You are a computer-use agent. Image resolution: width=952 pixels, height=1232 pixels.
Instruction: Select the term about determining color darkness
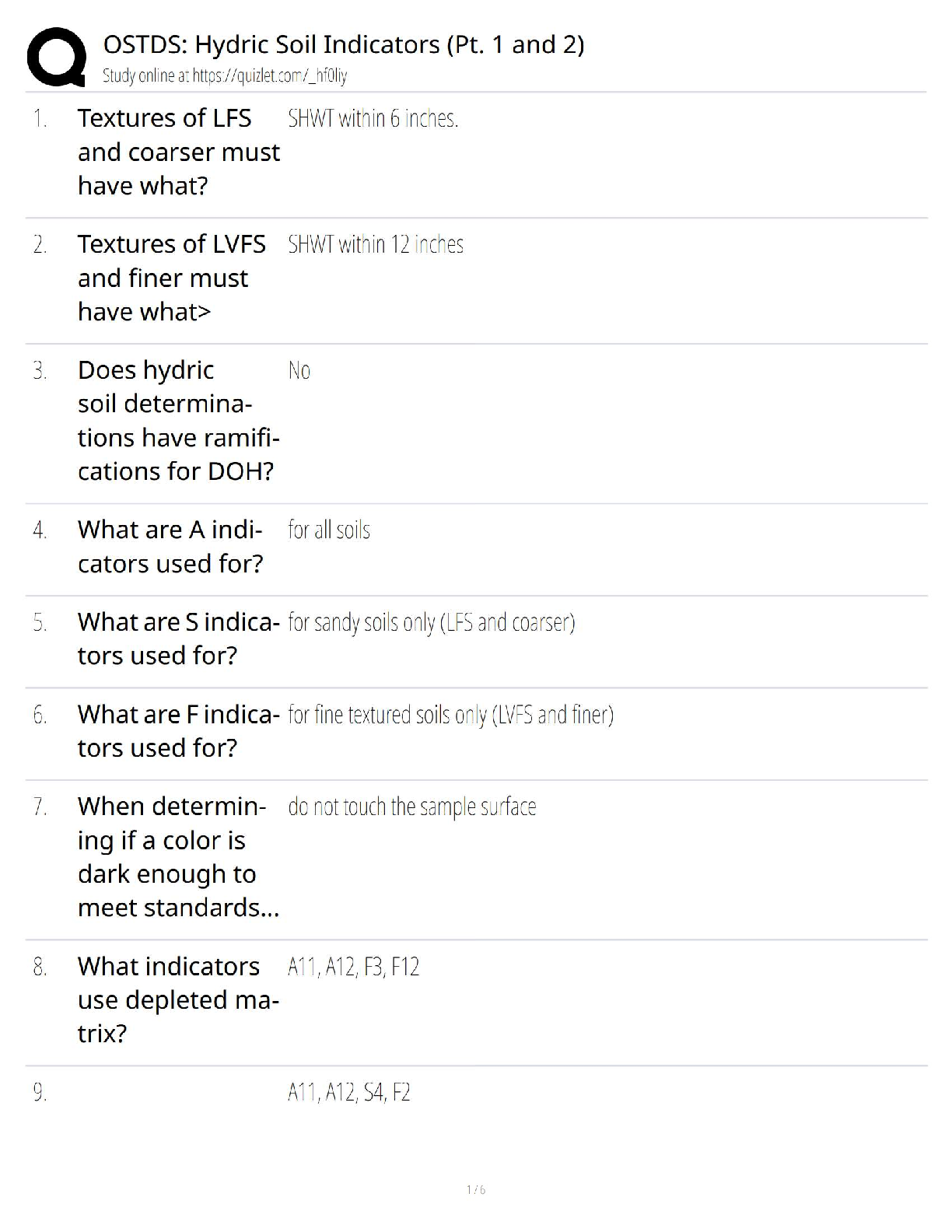click(178, 856)
